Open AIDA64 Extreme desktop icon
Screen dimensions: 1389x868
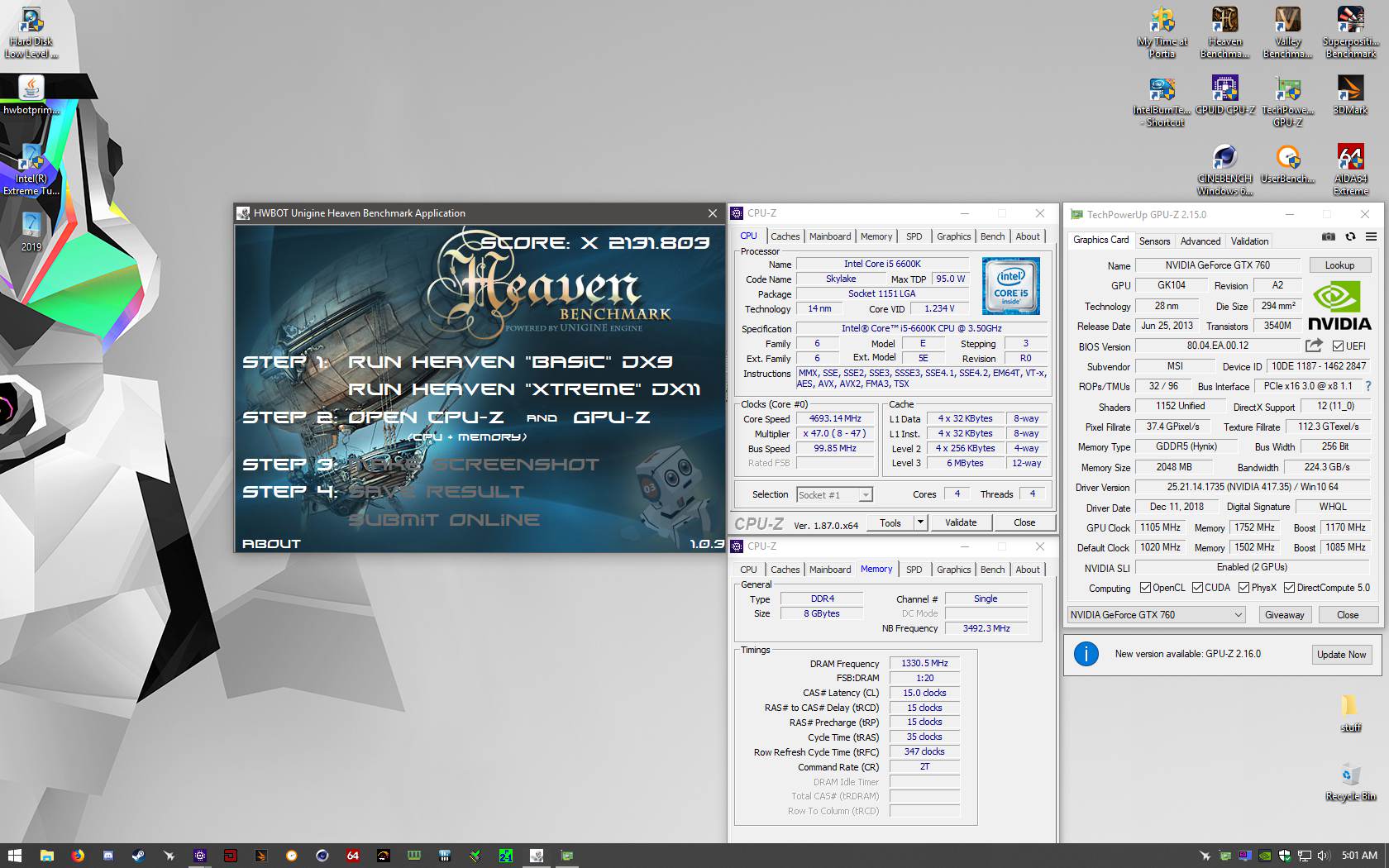click(x=1350, y=169)
